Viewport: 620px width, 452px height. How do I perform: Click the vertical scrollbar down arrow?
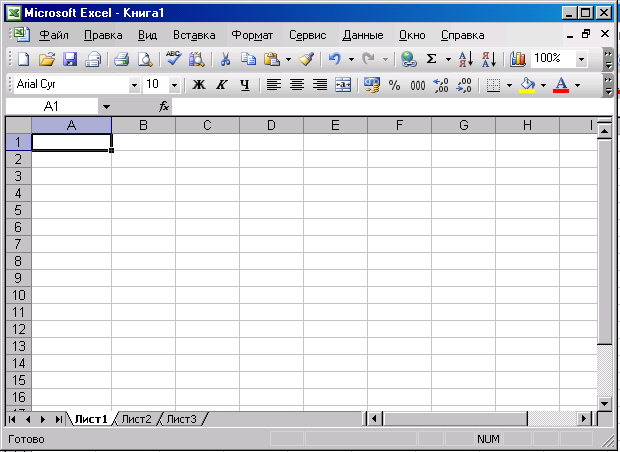(604, 404)
